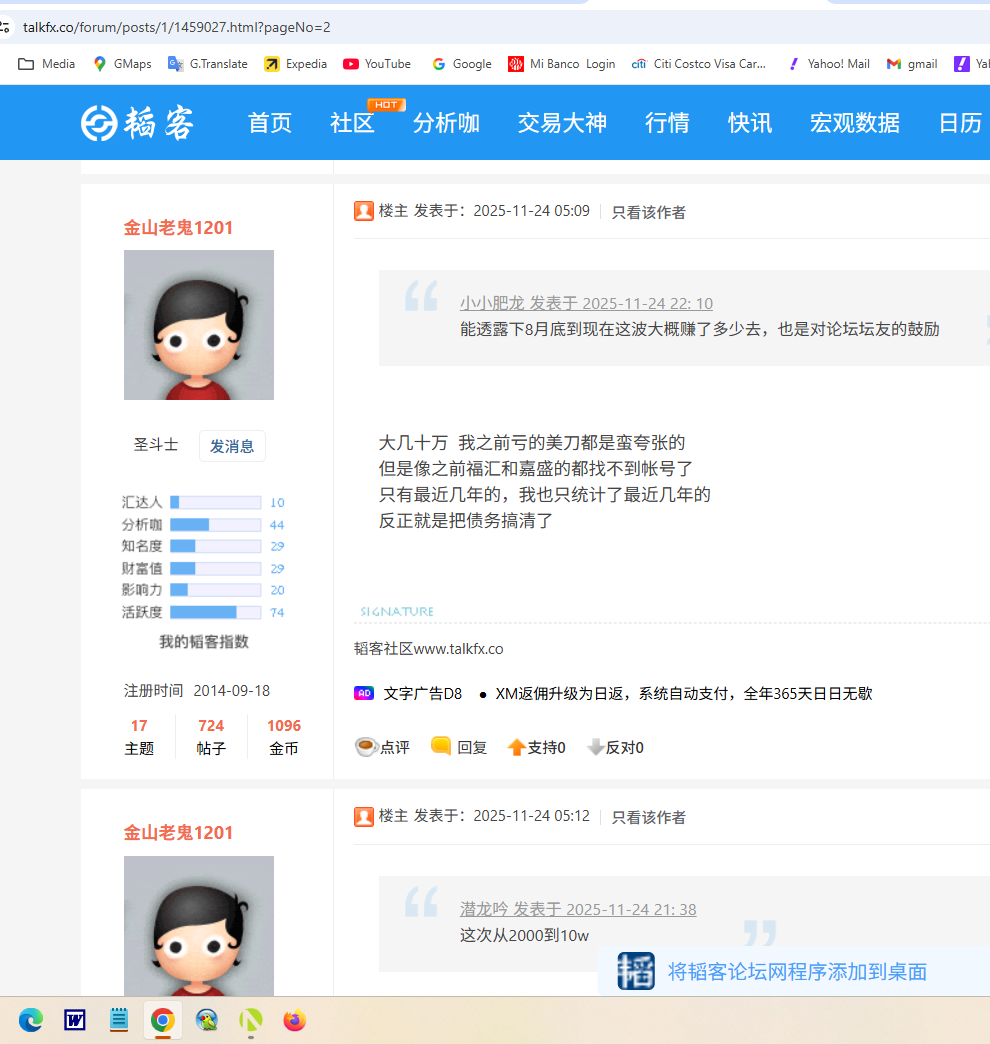Click the 点评 coffee cup icon
Viewport: 990px width, 1044px height.
[x=366, y=747]
